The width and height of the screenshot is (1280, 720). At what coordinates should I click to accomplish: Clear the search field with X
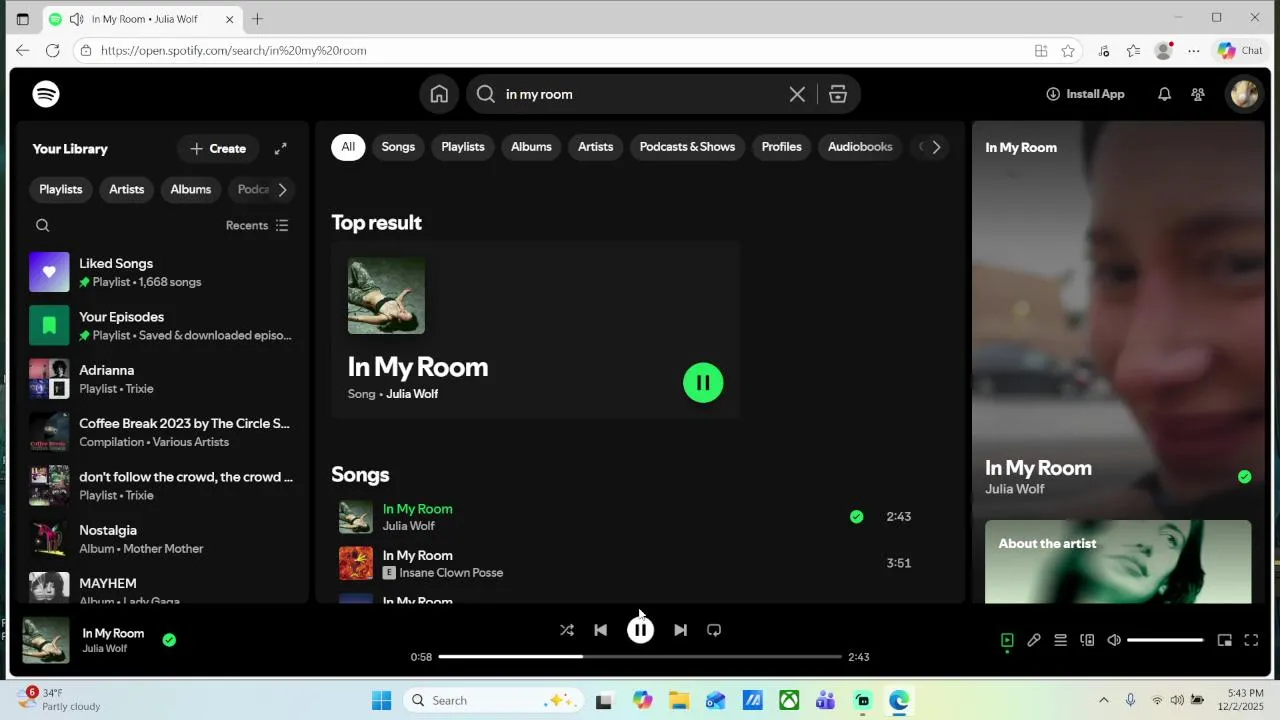tap(797, 94)
